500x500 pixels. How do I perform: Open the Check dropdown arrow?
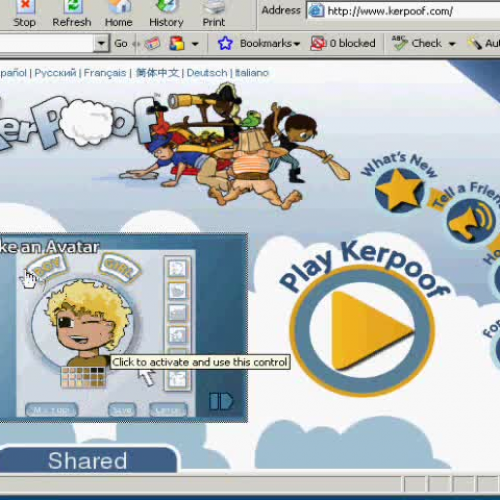[452, 44]
